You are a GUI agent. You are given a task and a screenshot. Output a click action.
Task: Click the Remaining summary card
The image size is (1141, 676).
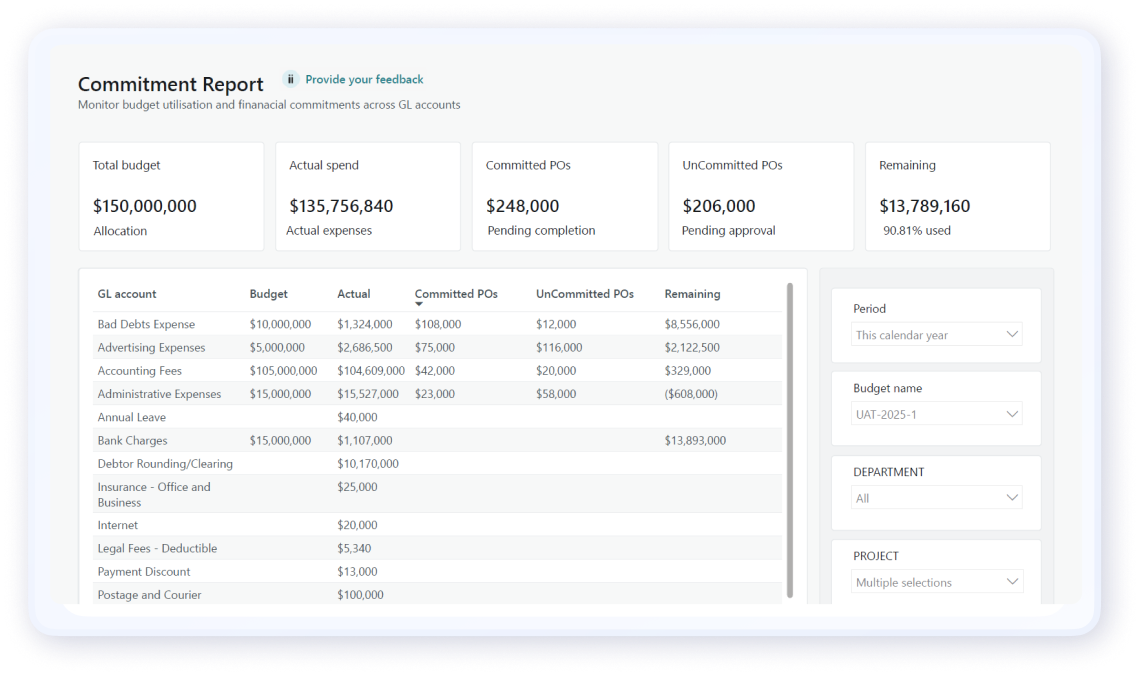point(957,196)
